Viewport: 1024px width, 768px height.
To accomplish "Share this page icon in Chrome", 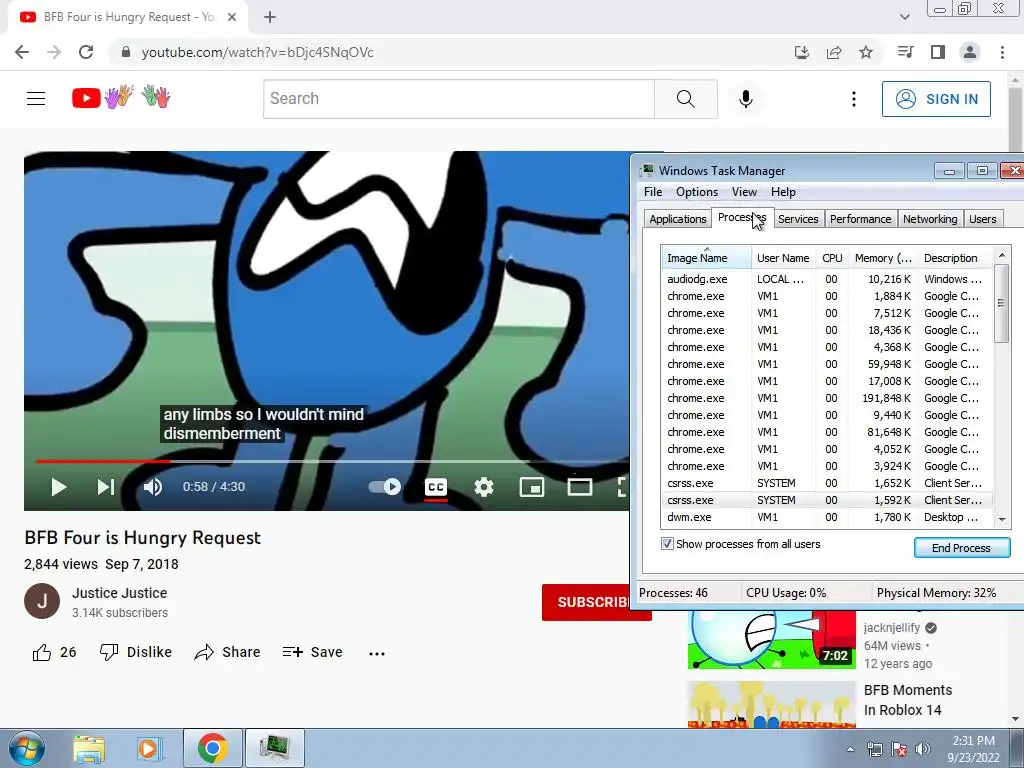I will pyautogui.click(x=834, y=52).
